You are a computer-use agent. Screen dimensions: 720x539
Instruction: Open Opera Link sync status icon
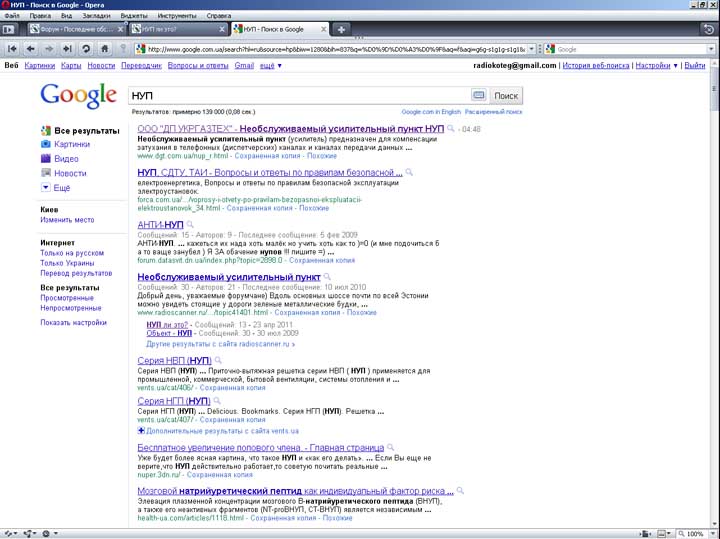(10, 533)
